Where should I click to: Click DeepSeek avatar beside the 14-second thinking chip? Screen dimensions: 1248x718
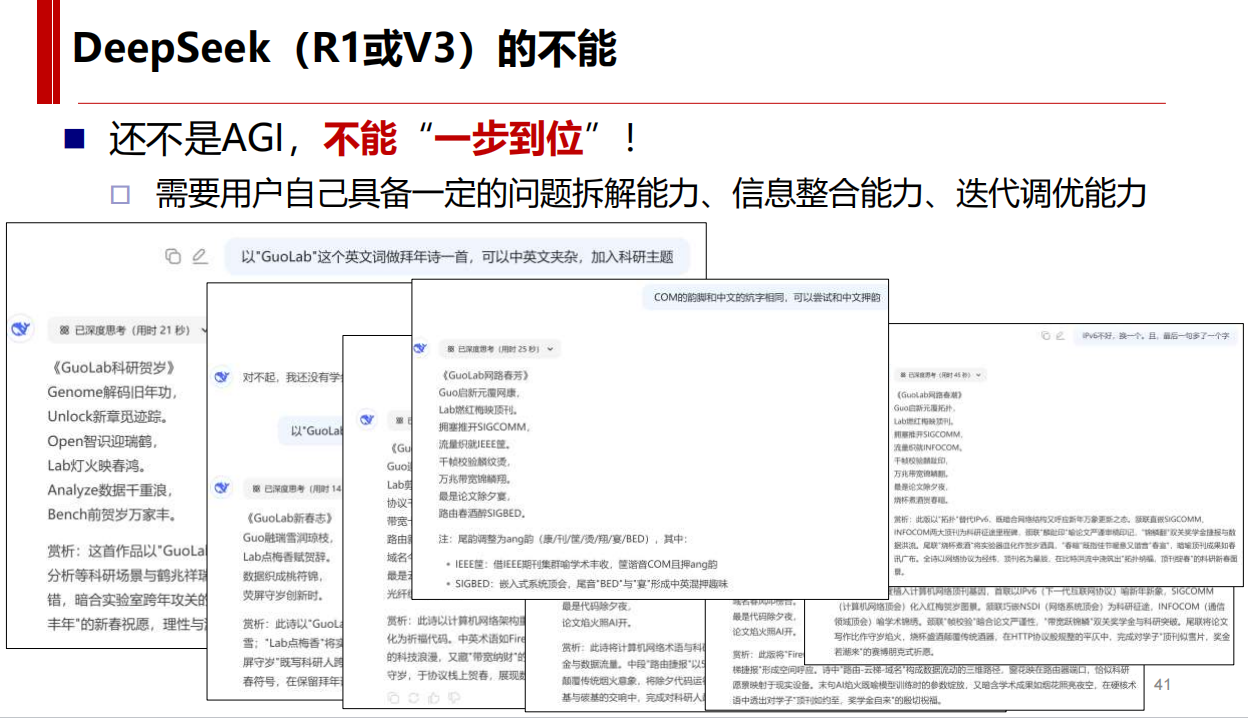tap(223, 488)
